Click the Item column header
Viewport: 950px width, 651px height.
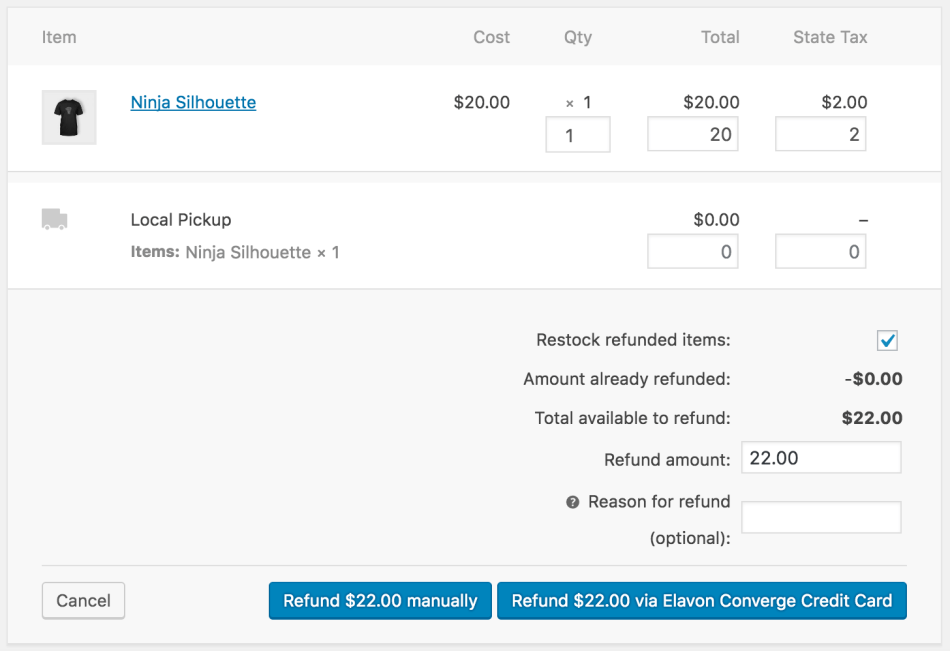click(59, 37)
